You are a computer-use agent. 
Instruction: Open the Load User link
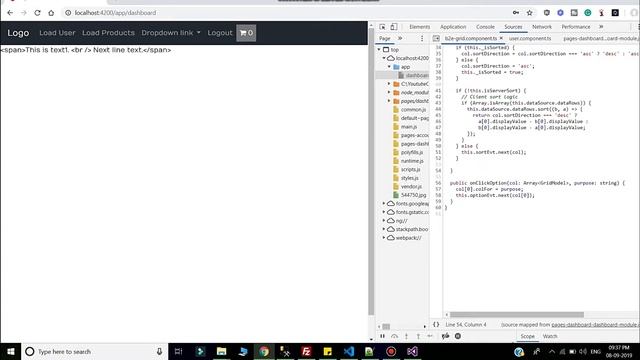pyautogui.click(x=57, y=33)
